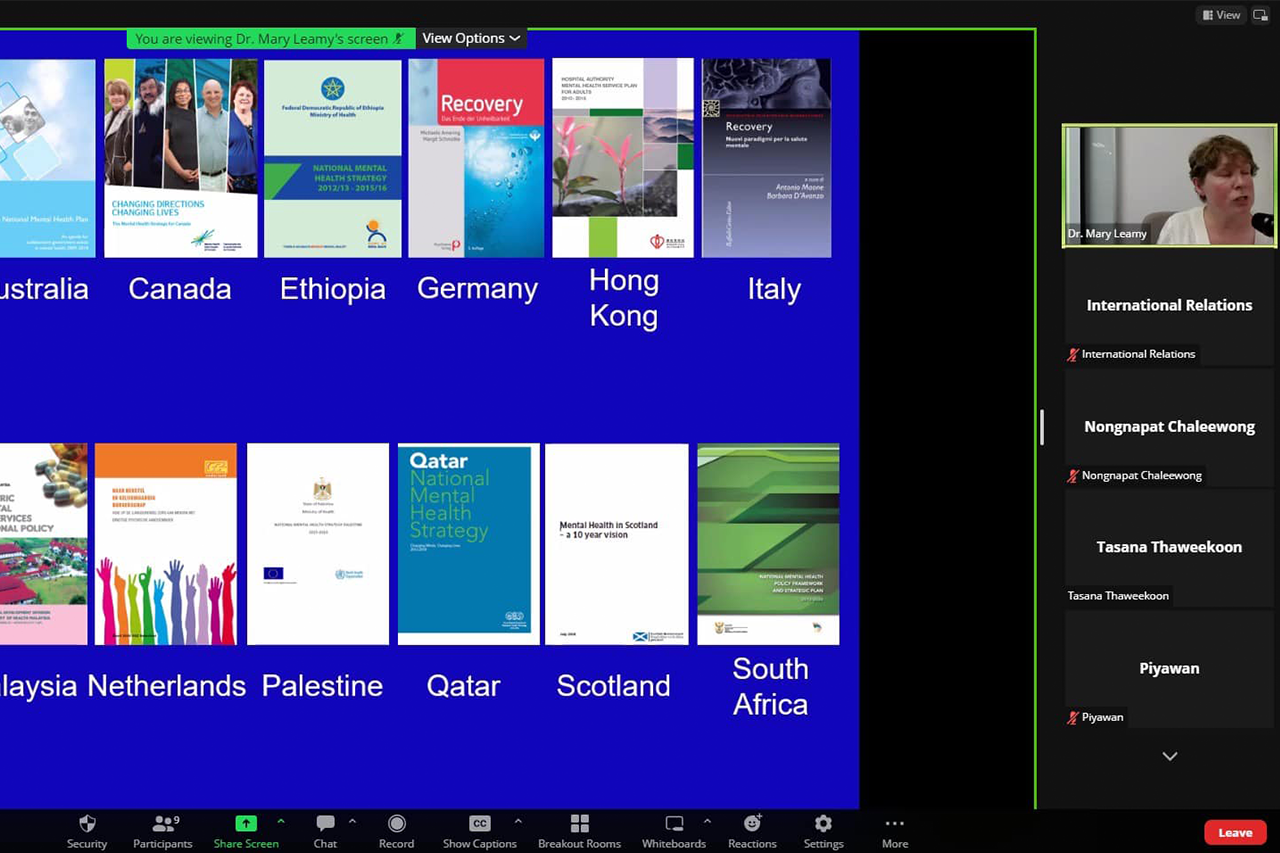The height and width of the screenshot is (853, 1280).
Task: Click the Italy Recovery book cover
Action: click(x=766, y=158)
